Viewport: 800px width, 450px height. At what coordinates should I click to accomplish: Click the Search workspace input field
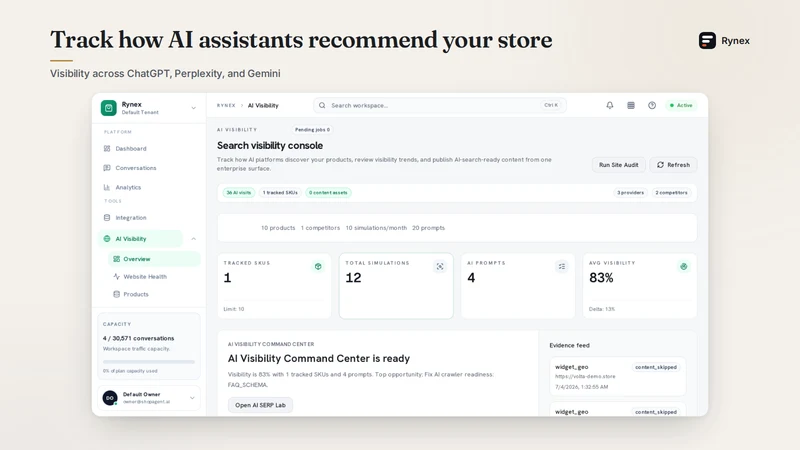coord(440,106)
